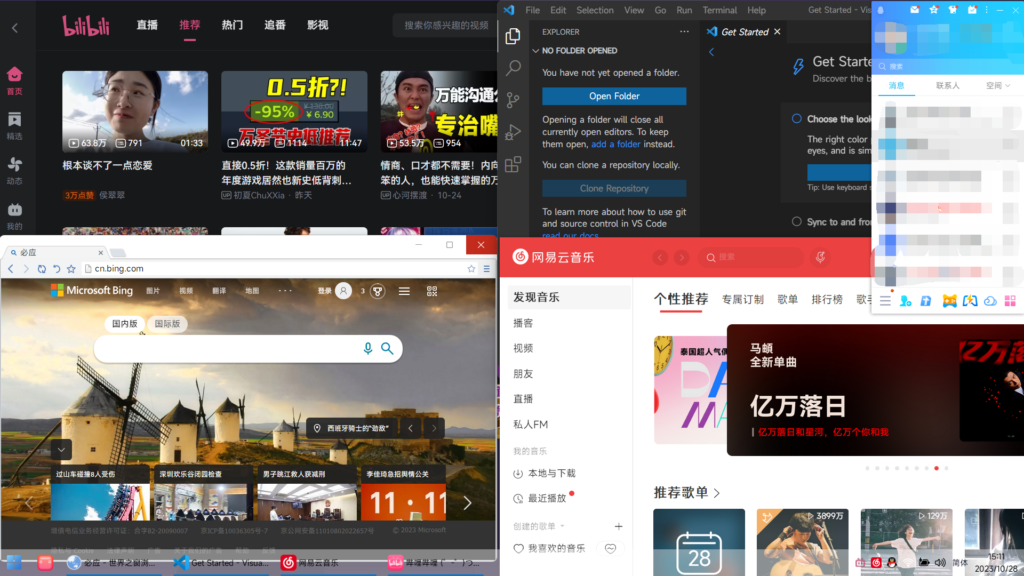Open the Bing QR code icon
1024x576 pixels.
pos(432,291)
